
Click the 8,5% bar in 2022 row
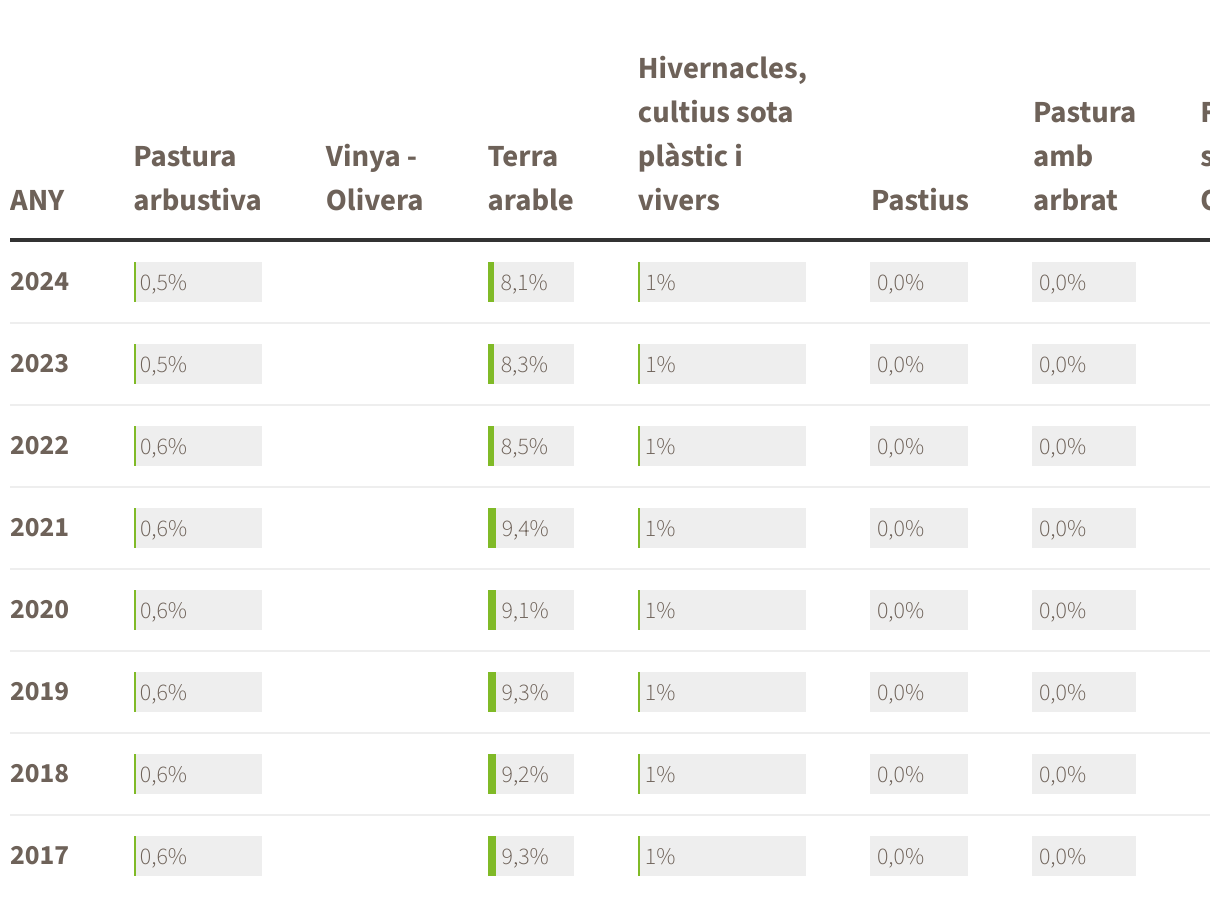(531, 446)
